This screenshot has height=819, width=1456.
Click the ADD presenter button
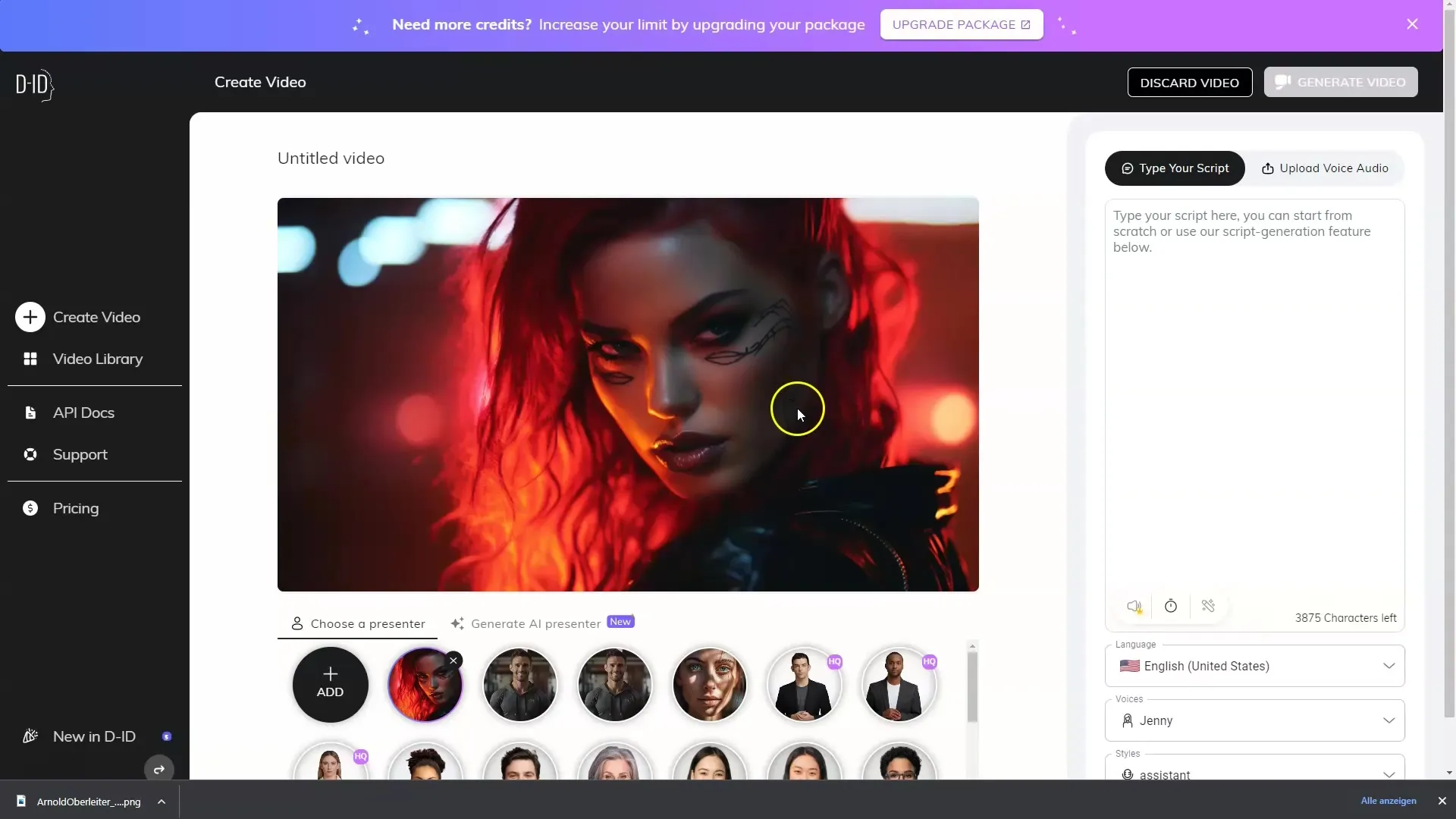click(x=330, y=684)
